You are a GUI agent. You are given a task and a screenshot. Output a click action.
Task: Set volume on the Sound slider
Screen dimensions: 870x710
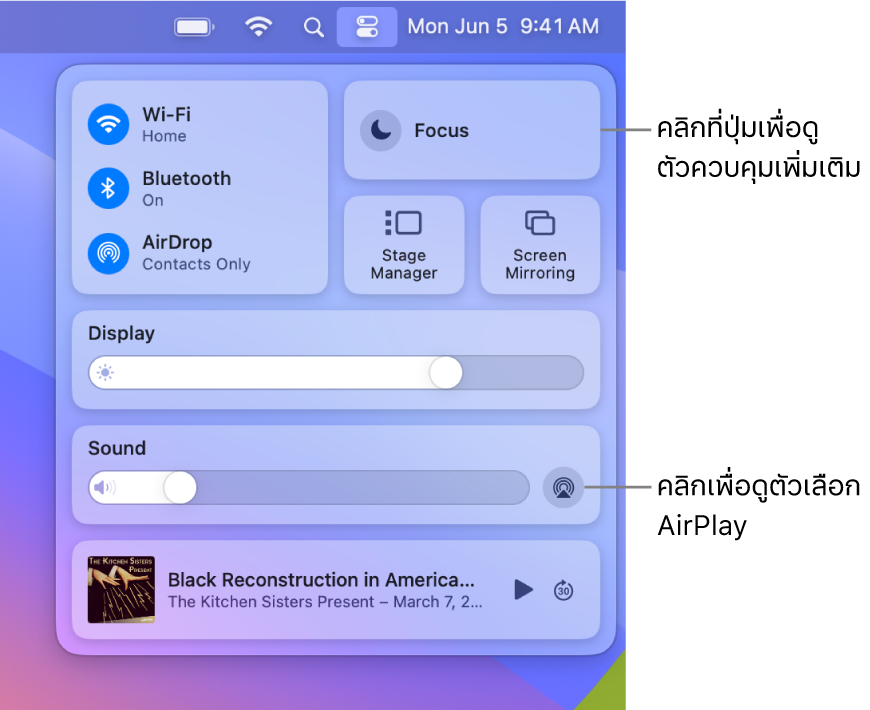tap(309, 488)
